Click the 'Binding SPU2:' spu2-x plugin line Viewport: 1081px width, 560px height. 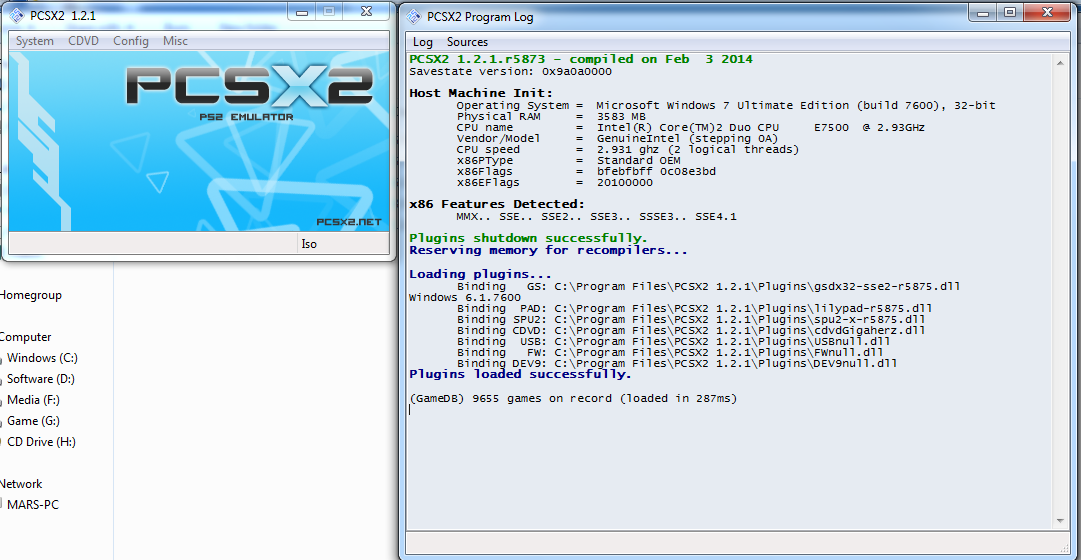(691, 319)
